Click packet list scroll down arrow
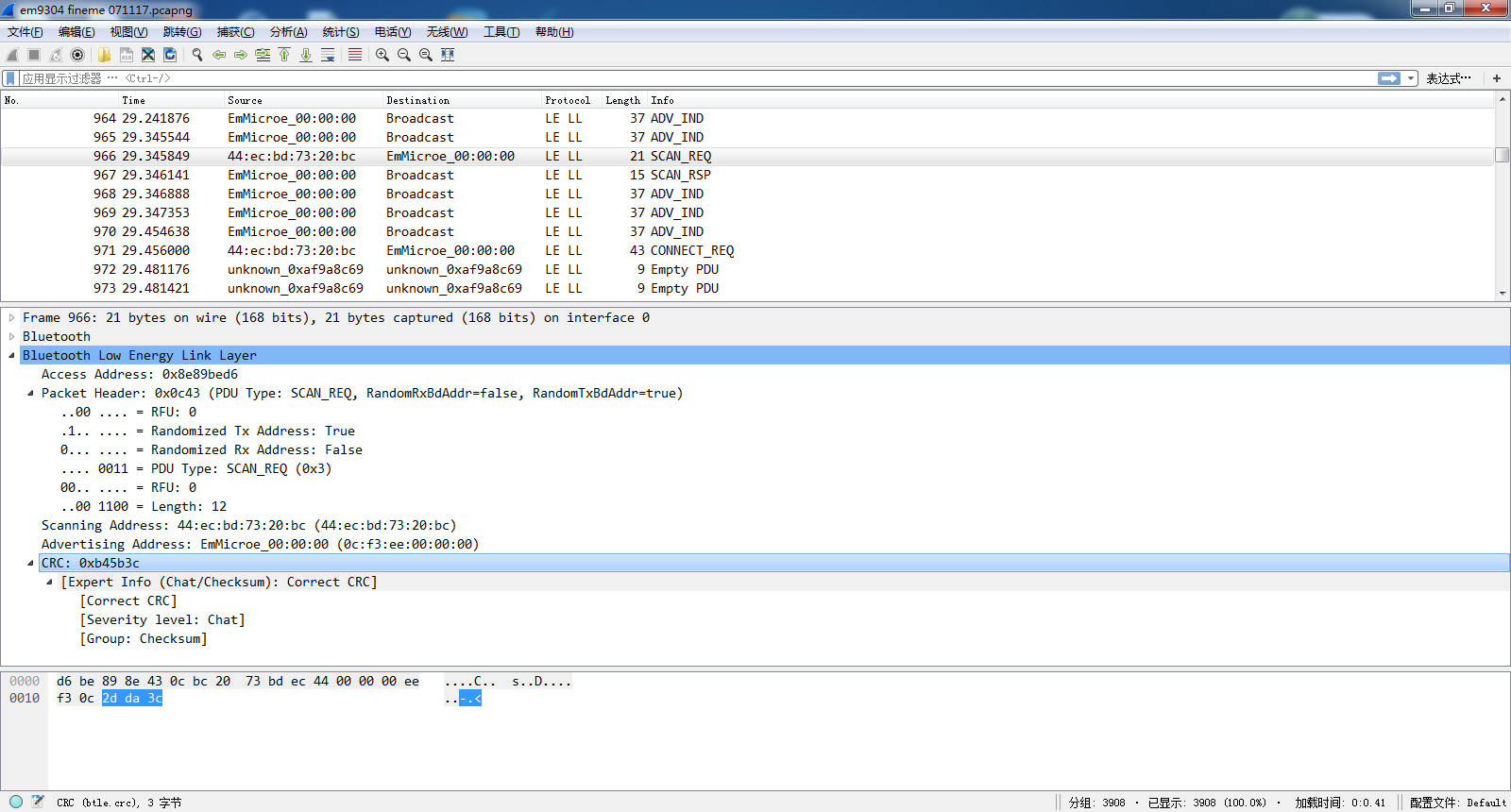Image resolution: width=1511 pixels, height=812 pixels. pyautogui.click(x=1503, y=294)
